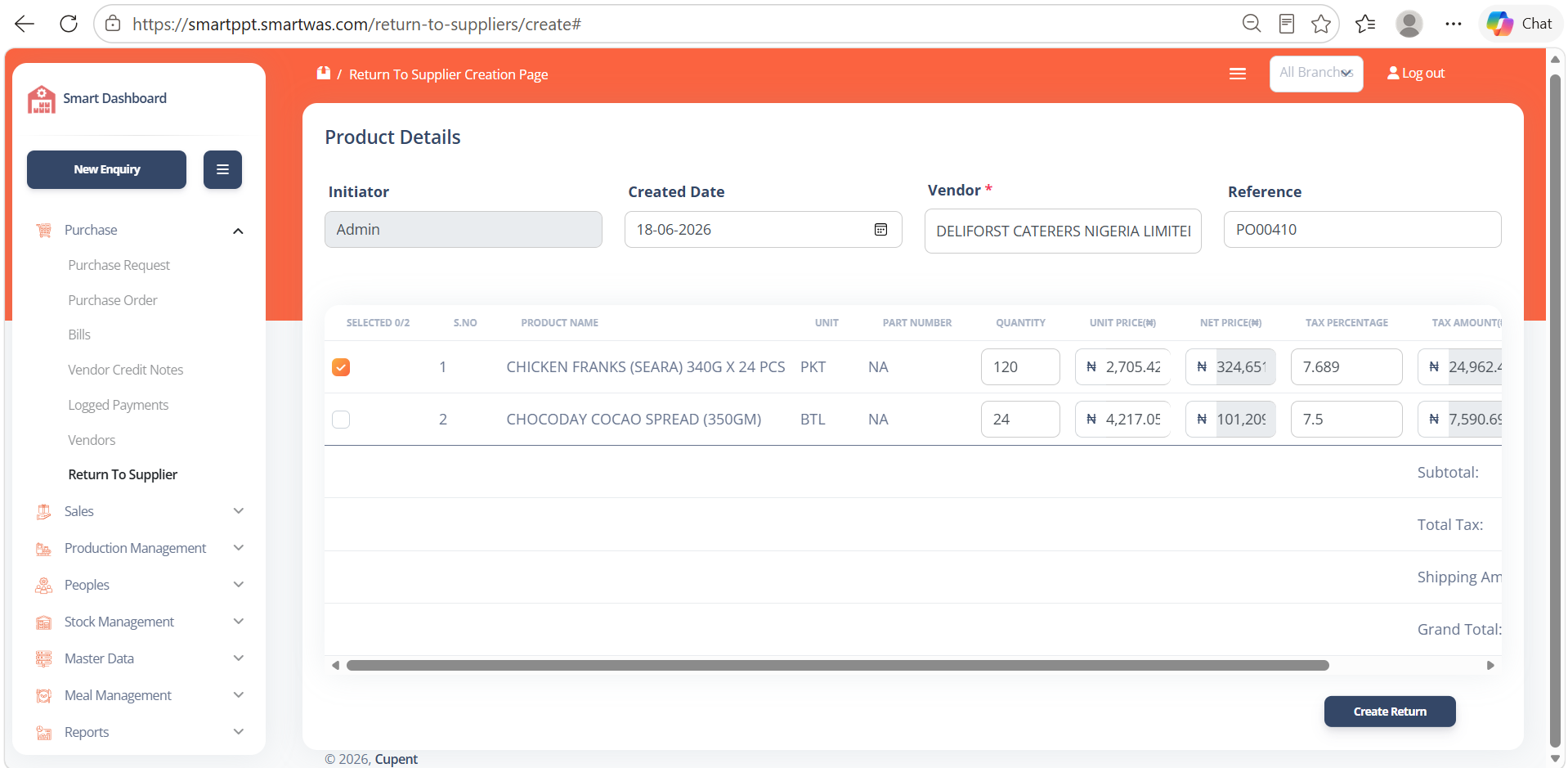Click the Cupent footer link
The height and width of the screenshot is (768, 1568).
(x=396, y=759)
